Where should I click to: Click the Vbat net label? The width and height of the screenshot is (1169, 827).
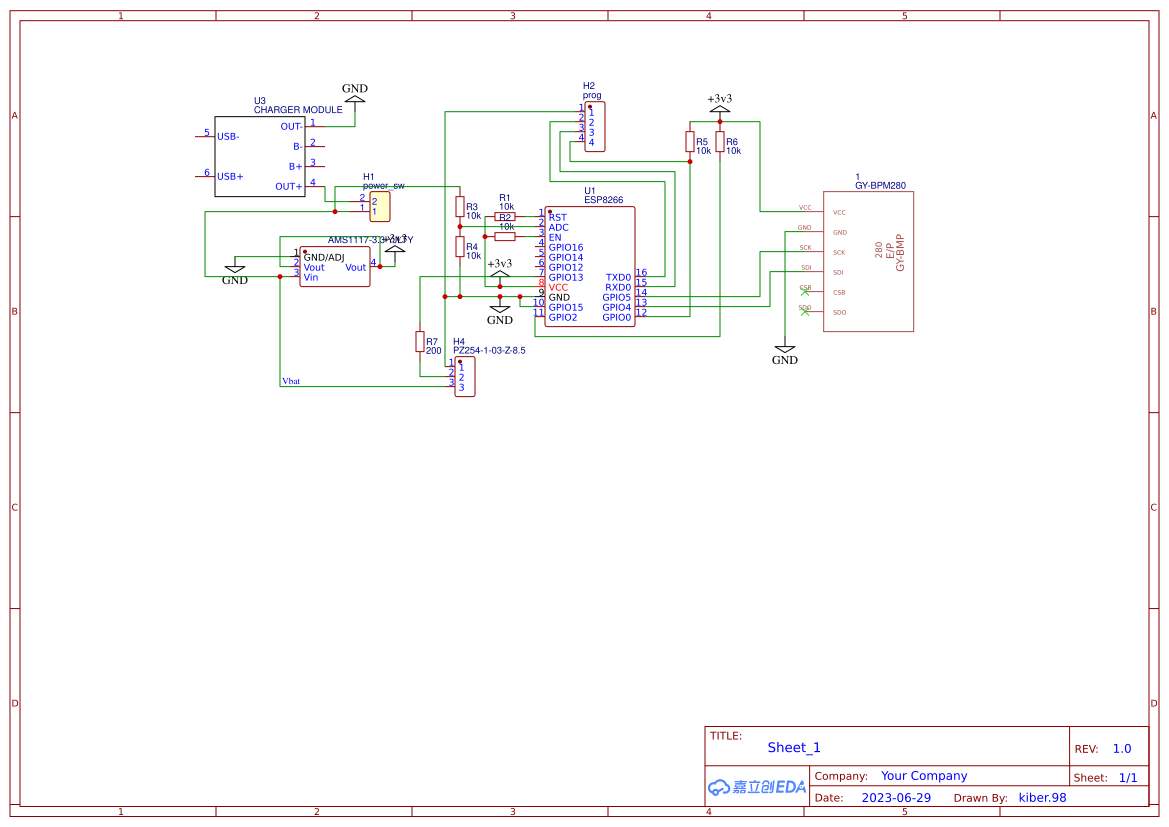(x=291, y=381)
